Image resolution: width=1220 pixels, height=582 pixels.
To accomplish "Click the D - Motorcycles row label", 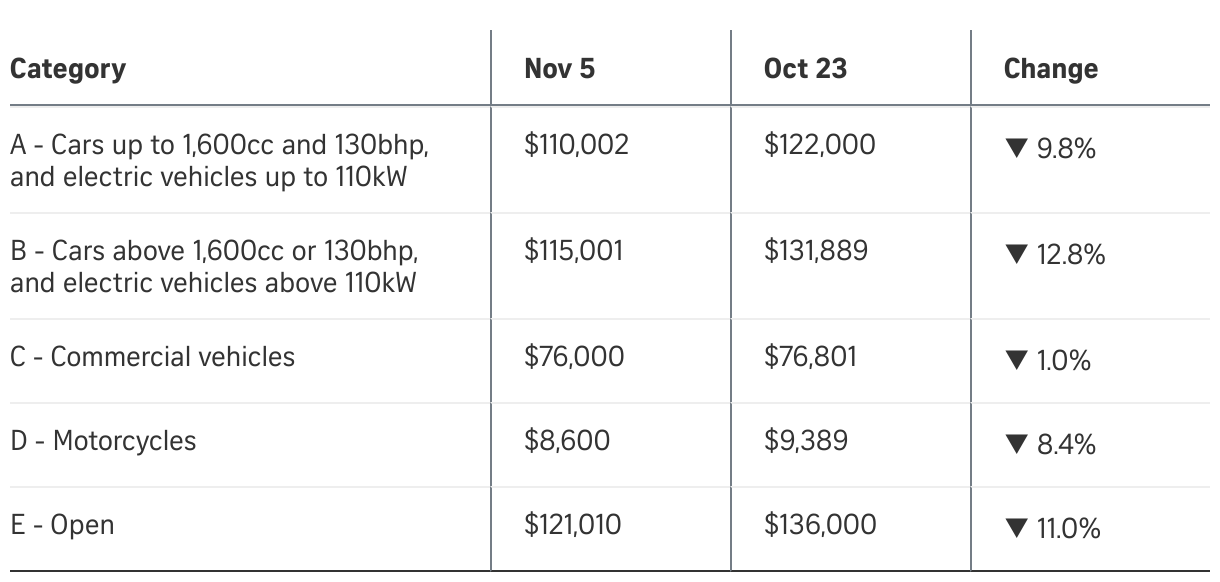I will 104,441.
